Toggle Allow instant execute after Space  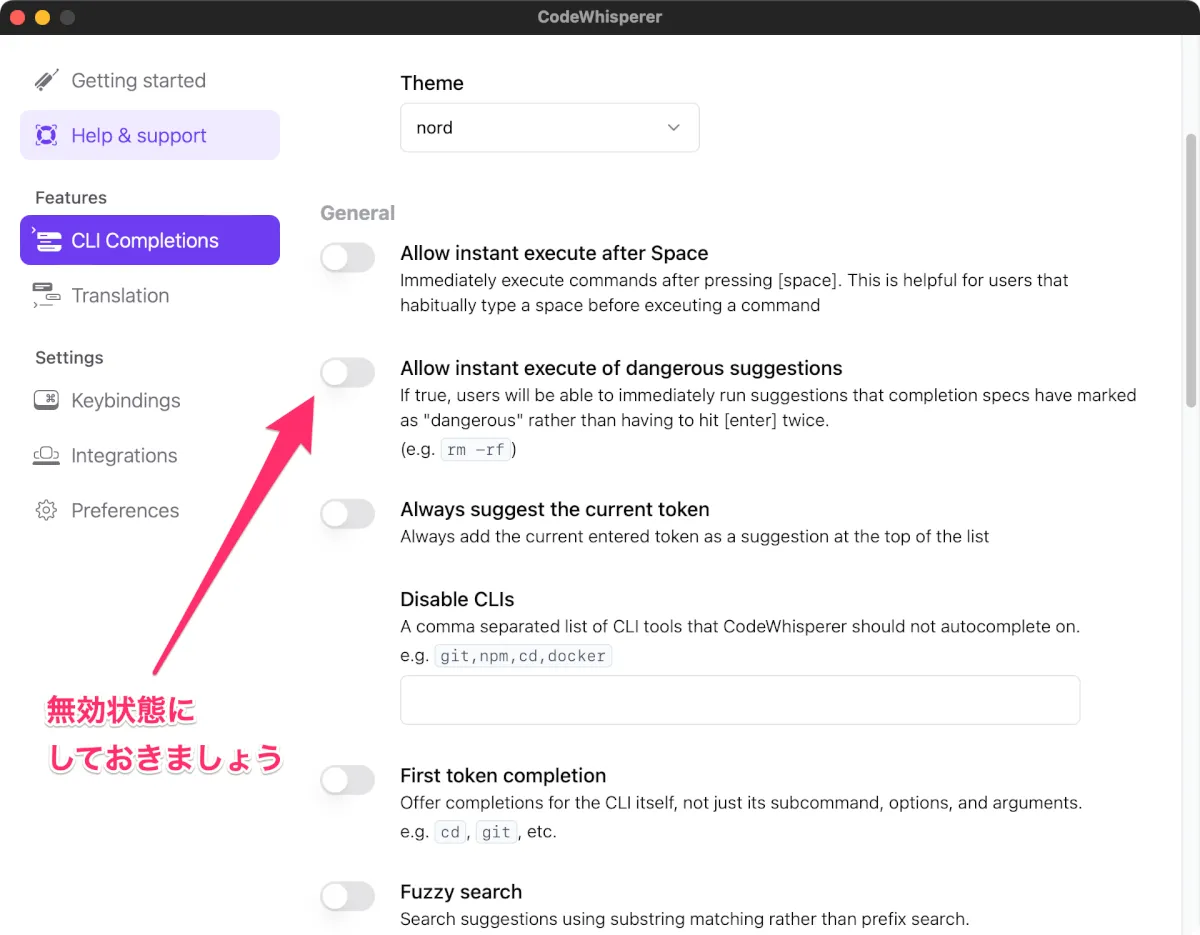pos(347,258)
